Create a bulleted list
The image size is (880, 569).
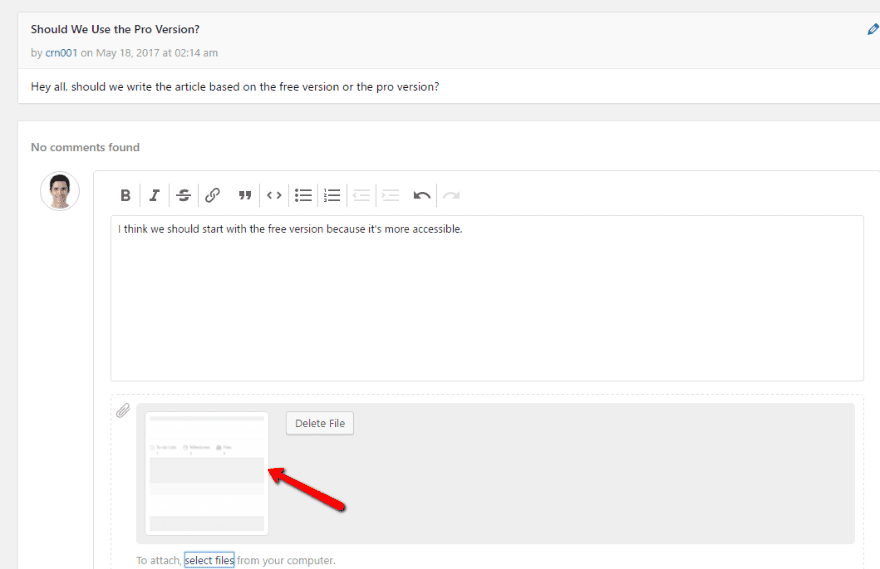303,195
